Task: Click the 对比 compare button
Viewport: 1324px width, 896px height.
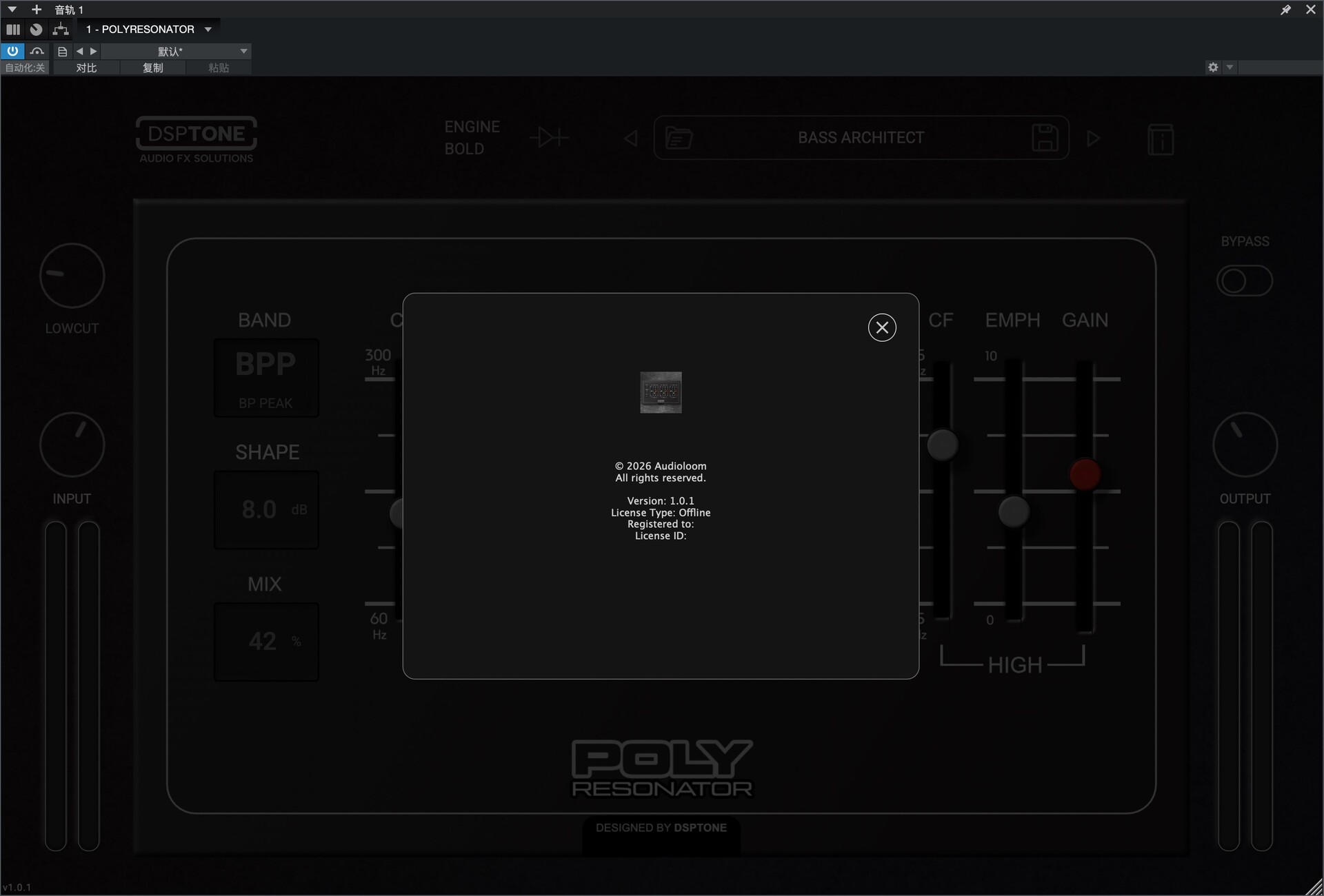Action: 86,68
